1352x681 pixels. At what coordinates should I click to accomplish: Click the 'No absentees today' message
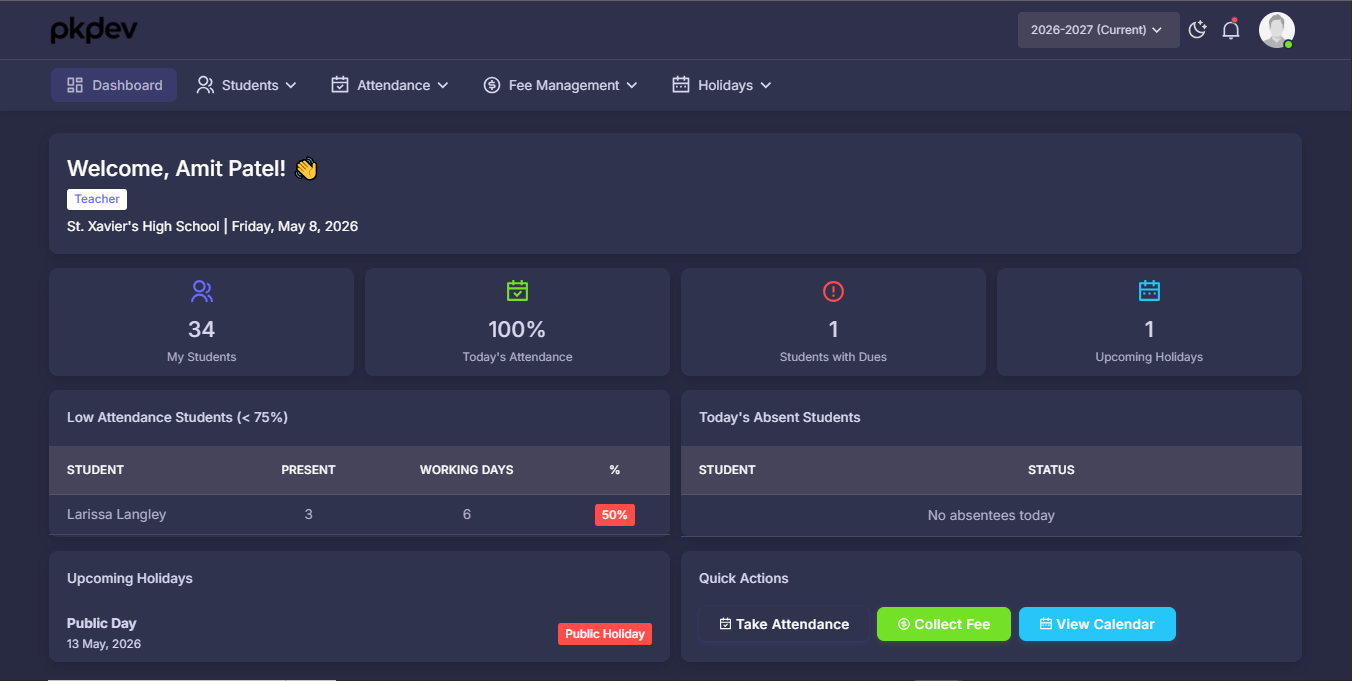click(x=991, y=515)
